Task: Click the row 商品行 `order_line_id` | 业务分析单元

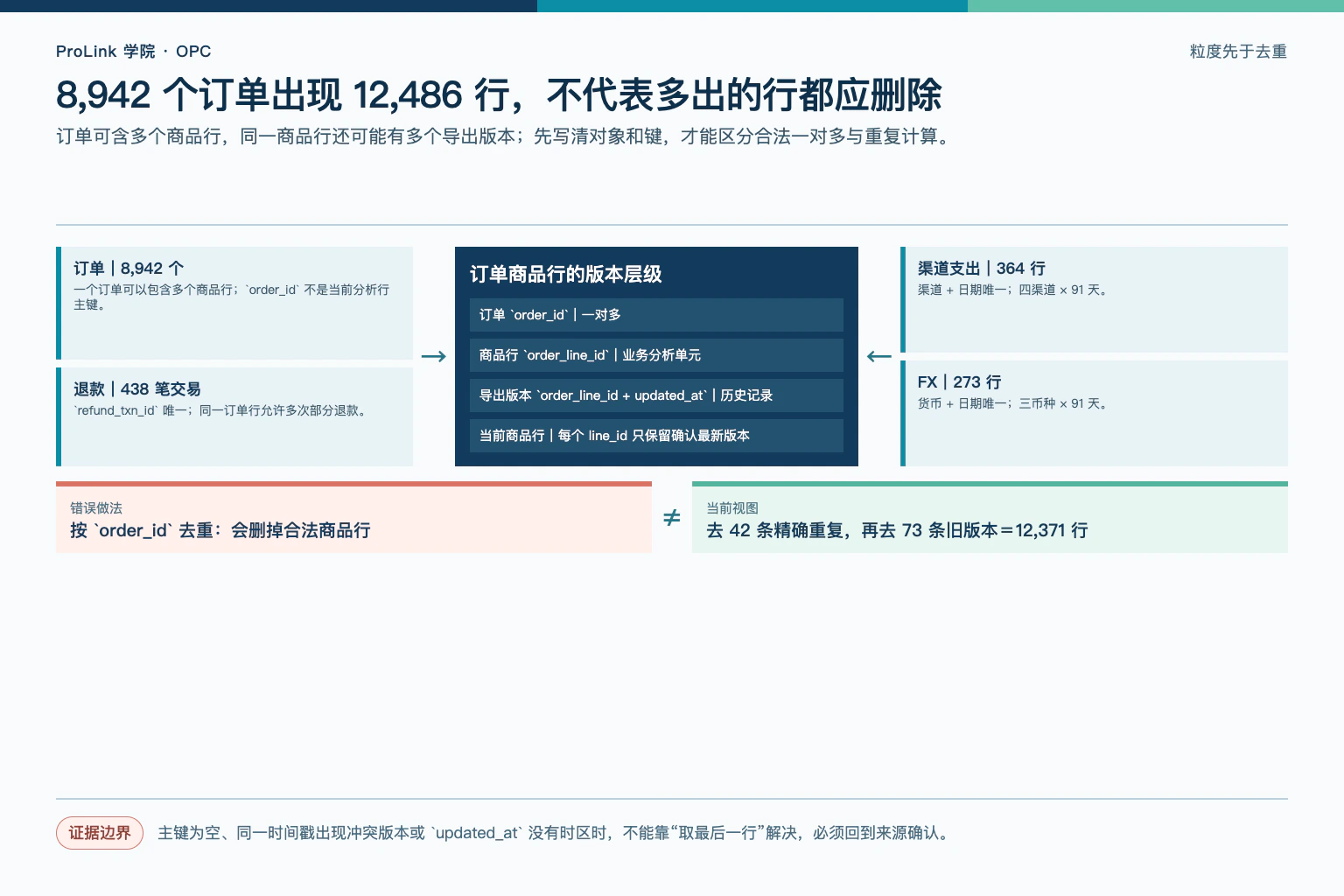Action: point(656,355)
